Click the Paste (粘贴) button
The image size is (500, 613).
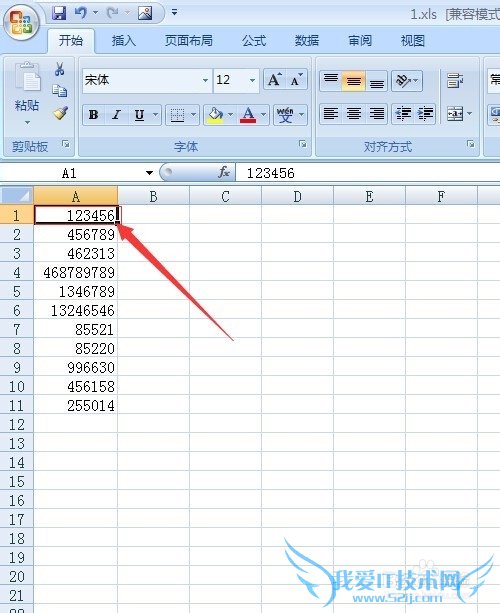pyautogui.click(x=27, y=87)
